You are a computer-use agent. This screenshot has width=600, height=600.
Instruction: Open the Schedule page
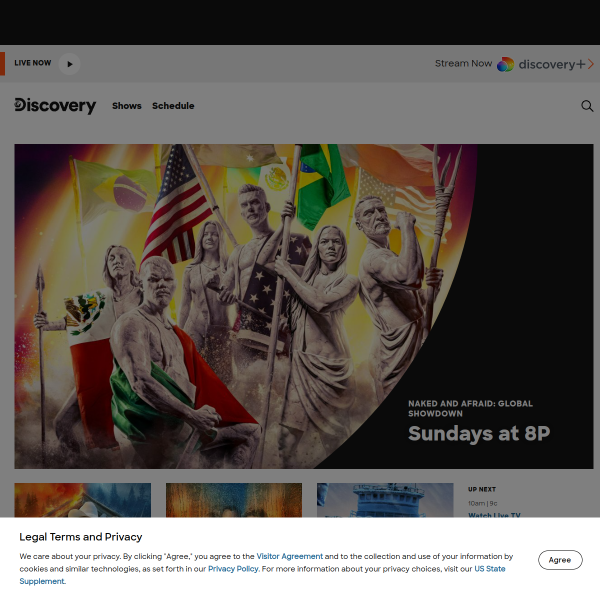[x=173, y=106]
